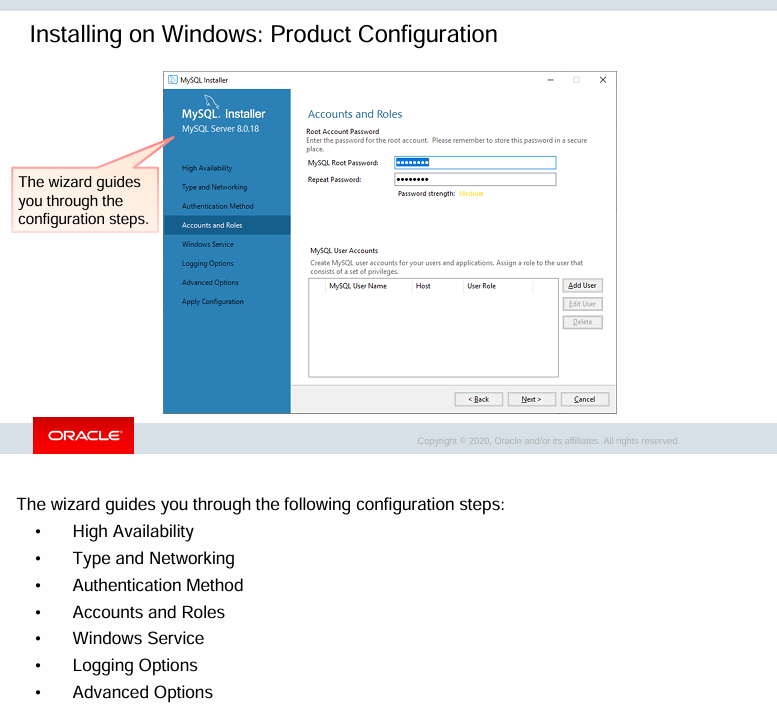This screenshot has width=777, height=714.
Task: Focus the Repeat Password field
Action: pyautogui.click(x=475, y=180)
